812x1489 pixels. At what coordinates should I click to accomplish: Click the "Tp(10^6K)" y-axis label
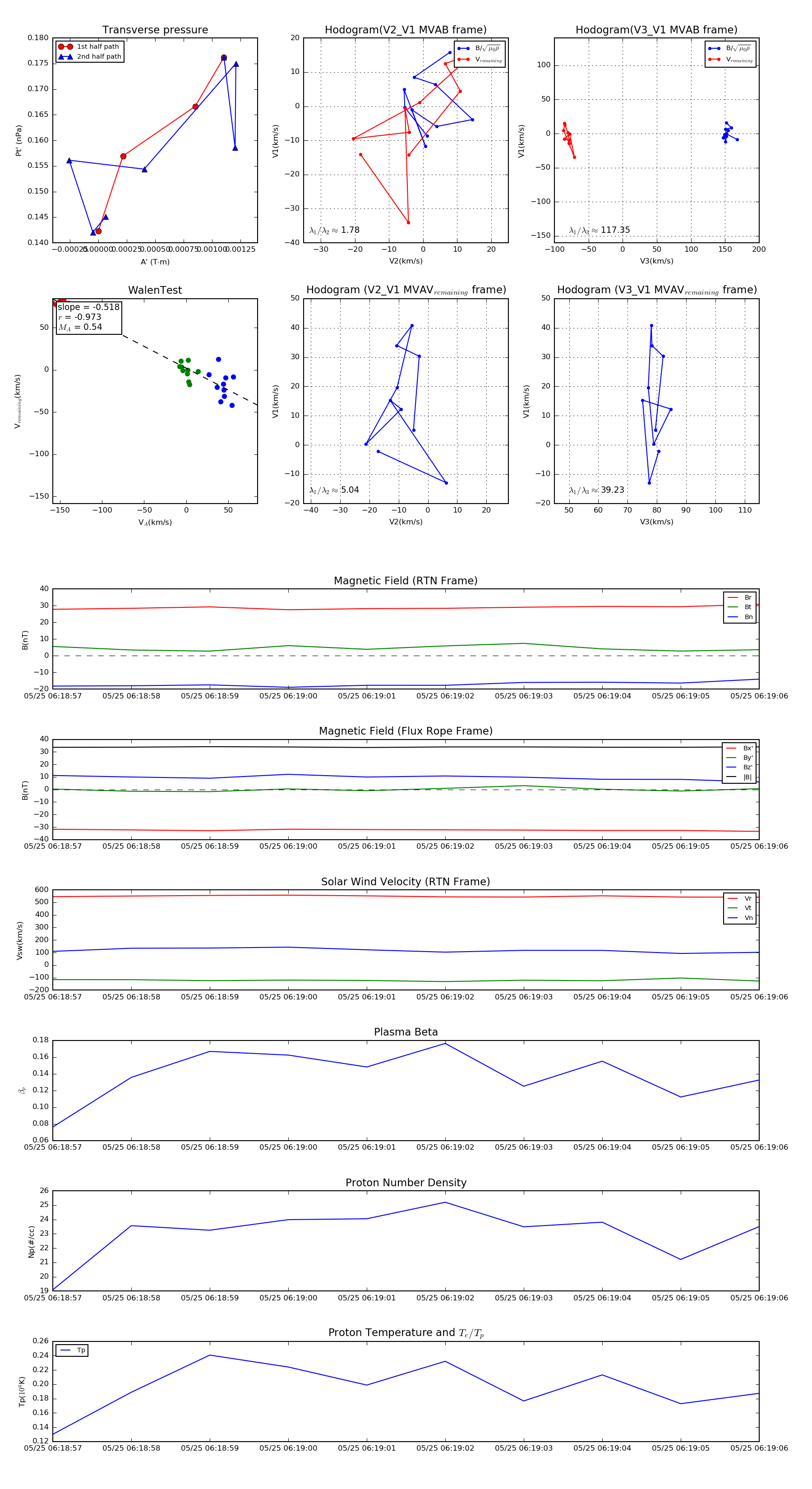22,1392
